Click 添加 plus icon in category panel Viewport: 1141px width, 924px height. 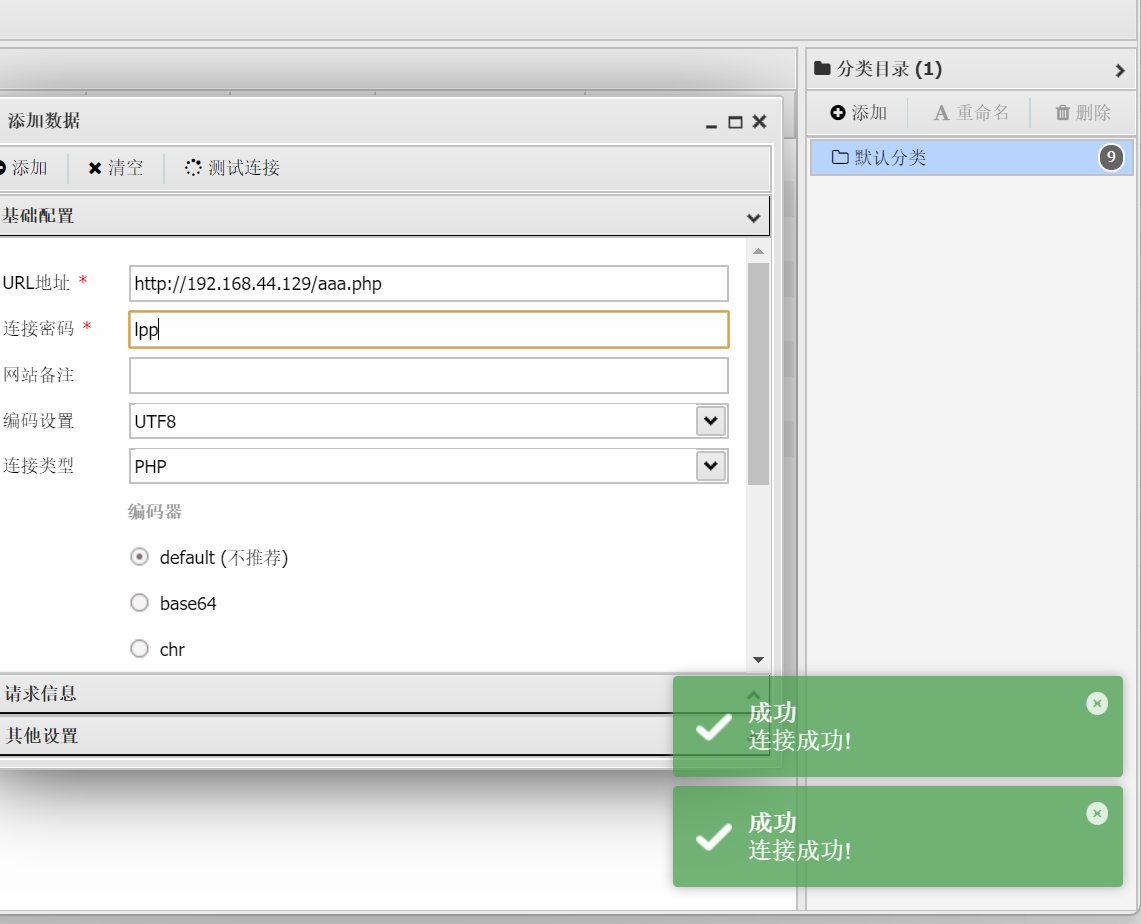tap(838, 113)
